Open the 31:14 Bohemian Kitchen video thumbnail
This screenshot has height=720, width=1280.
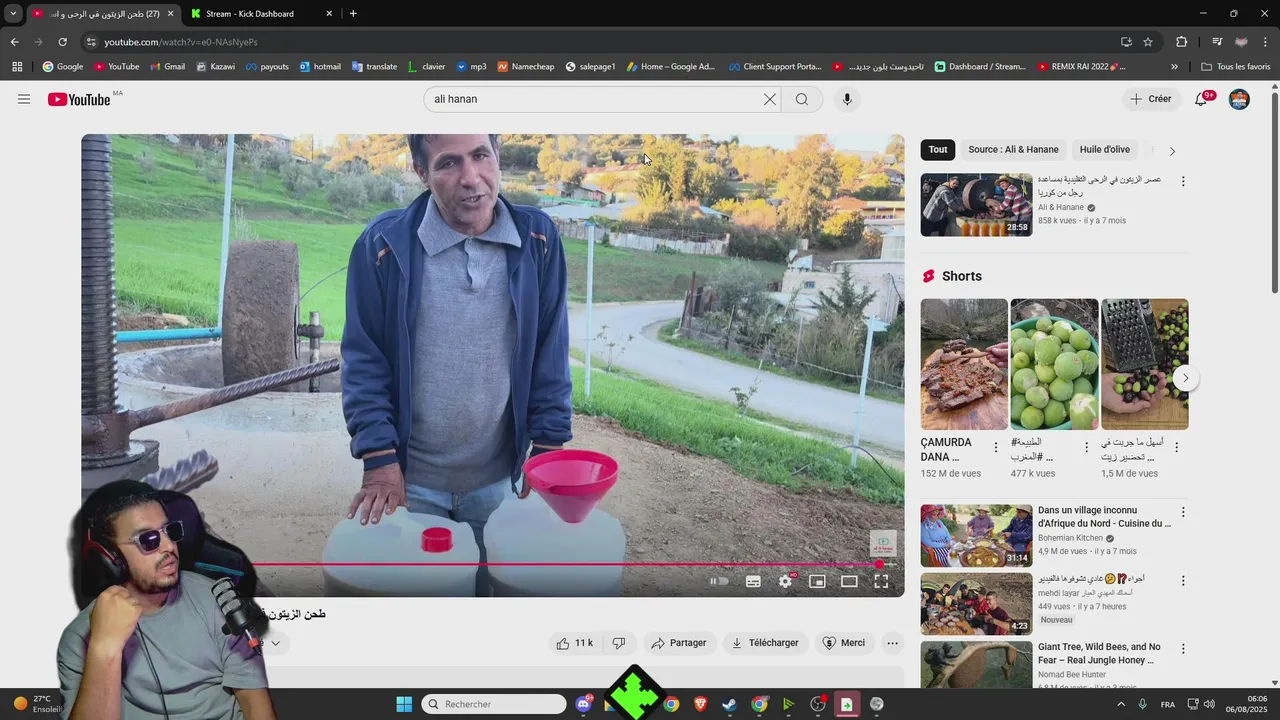click(x=976, y=535)
